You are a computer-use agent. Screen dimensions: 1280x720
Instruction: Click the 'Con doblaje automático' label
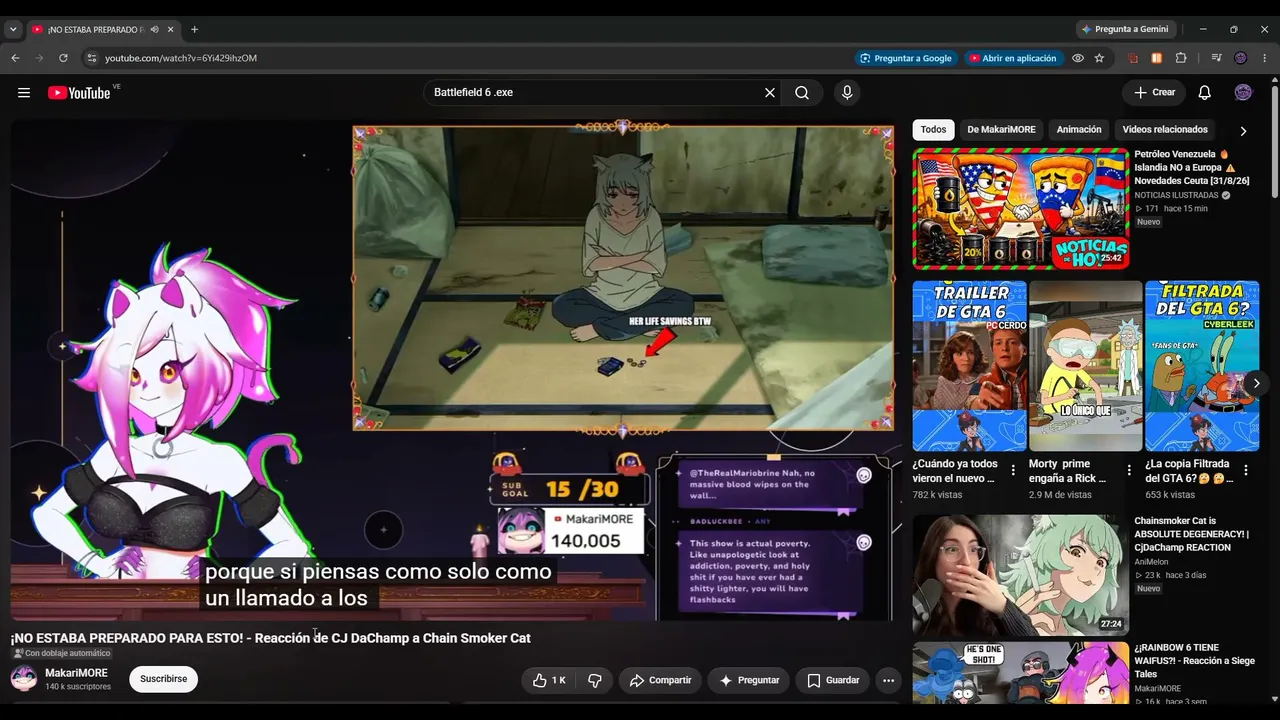pos(62,654)
